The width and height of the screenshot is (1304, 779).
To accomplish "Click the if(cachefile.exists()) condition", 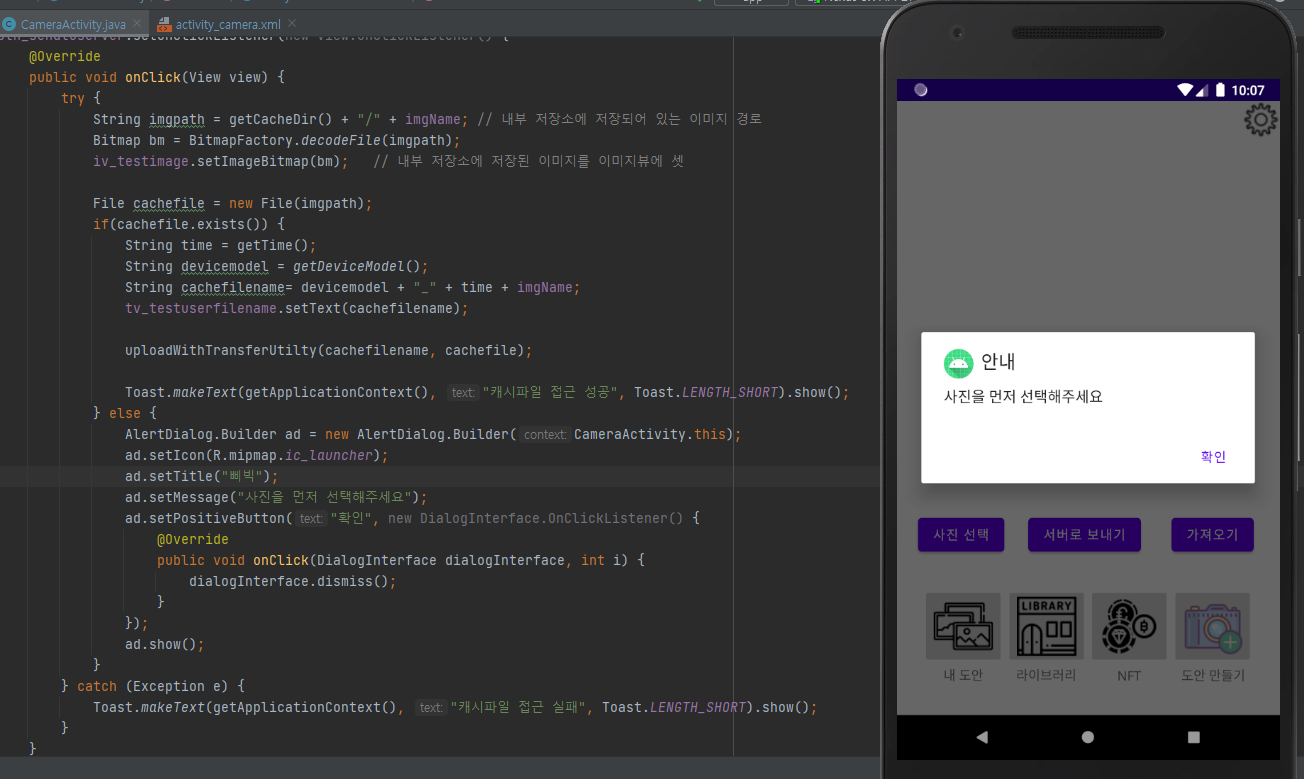I will 189,224.
